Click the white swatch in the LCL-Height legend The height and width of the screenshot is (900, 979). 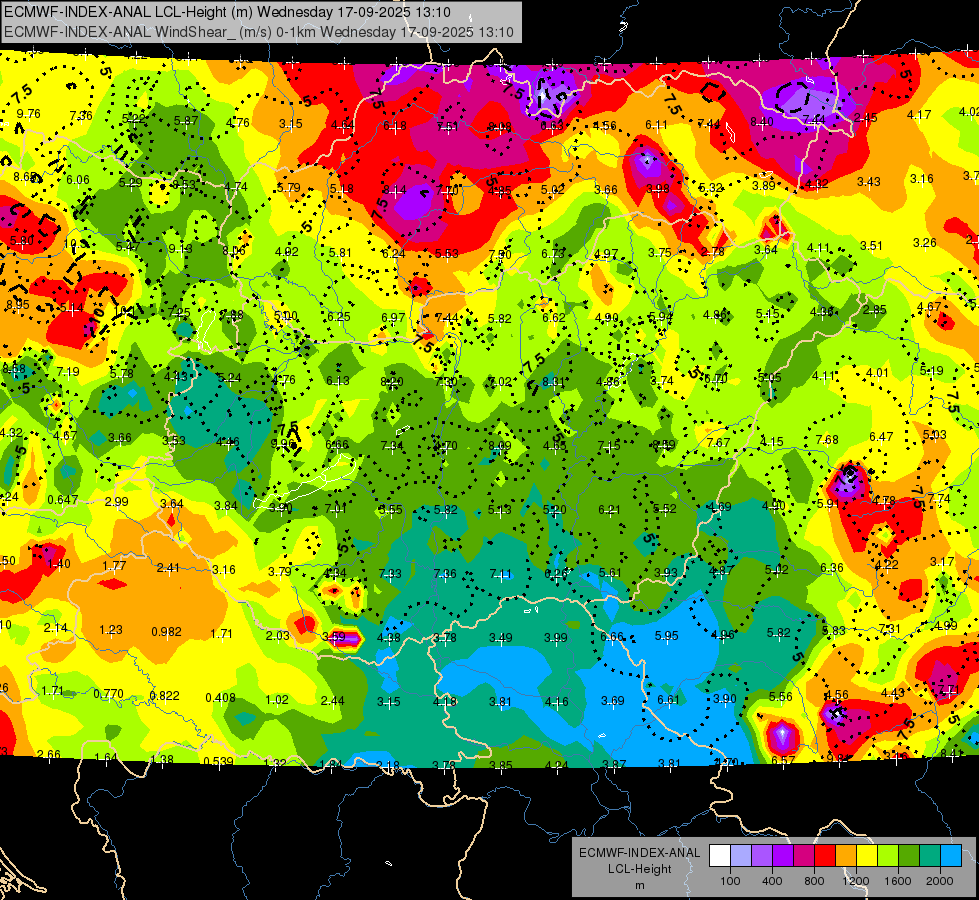coord(720,856)
